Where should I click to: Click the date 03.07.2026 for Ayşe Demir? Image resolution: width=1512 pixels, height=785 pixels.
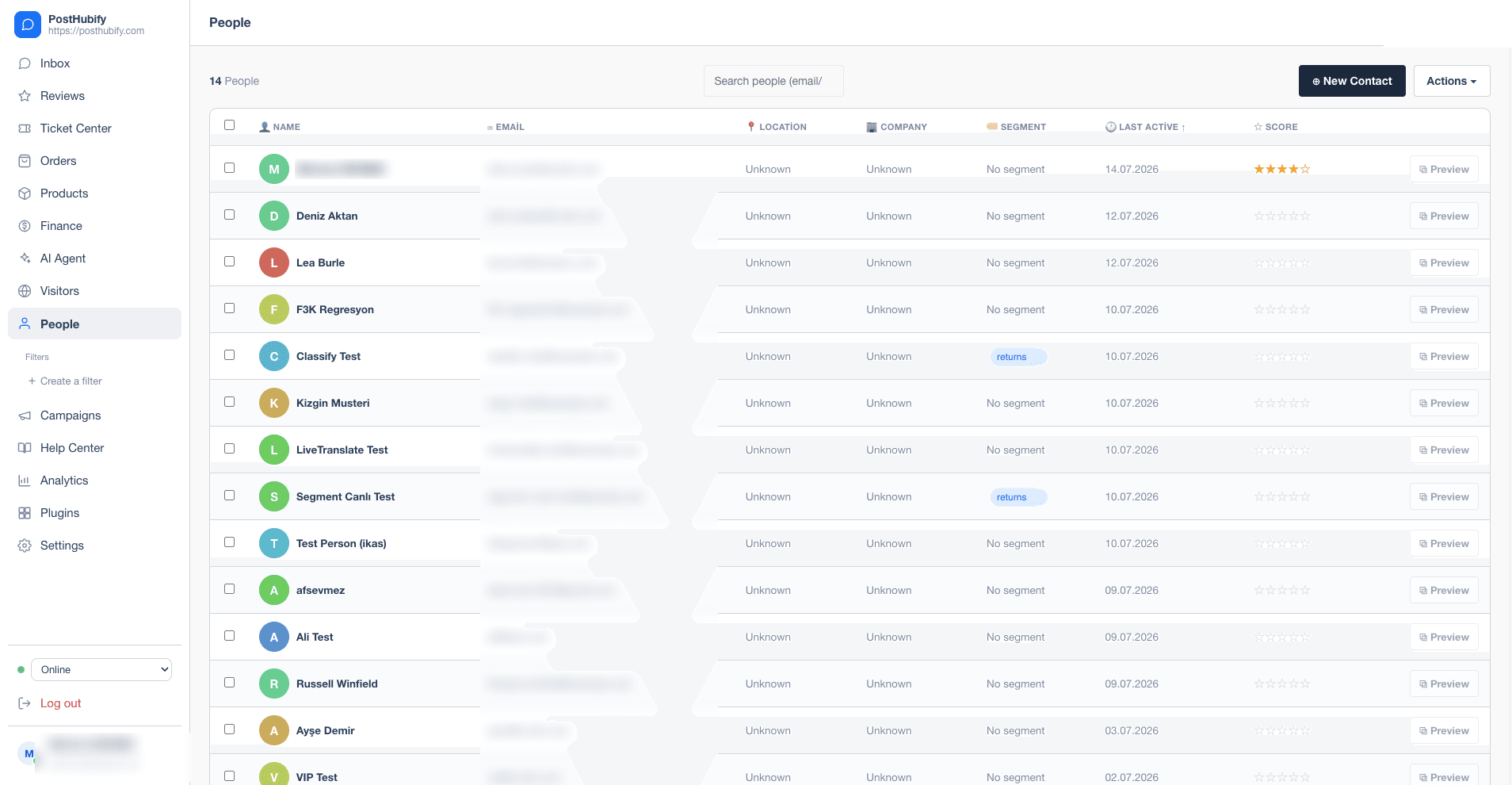[1132, 730]
